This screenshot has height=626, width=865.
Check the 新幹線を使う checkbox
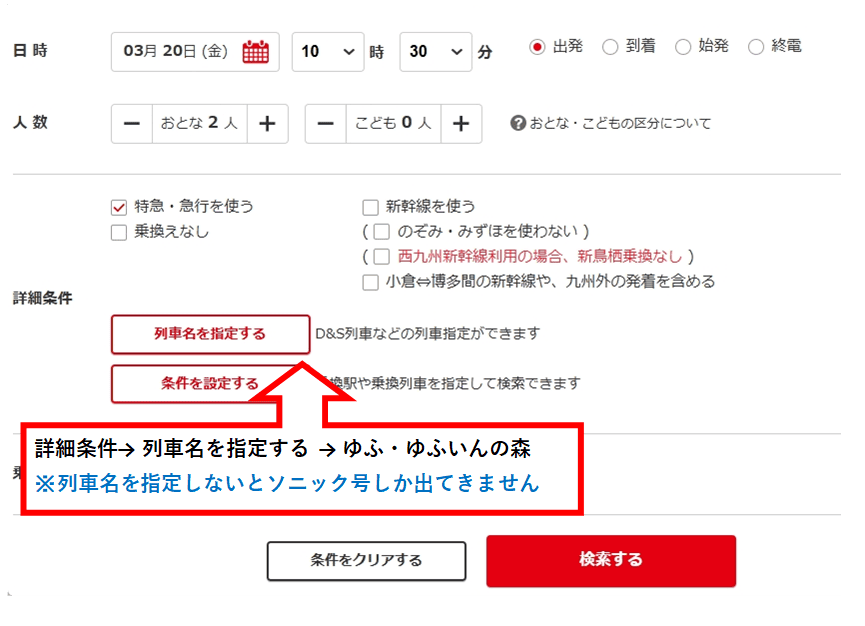coord(370,207)
